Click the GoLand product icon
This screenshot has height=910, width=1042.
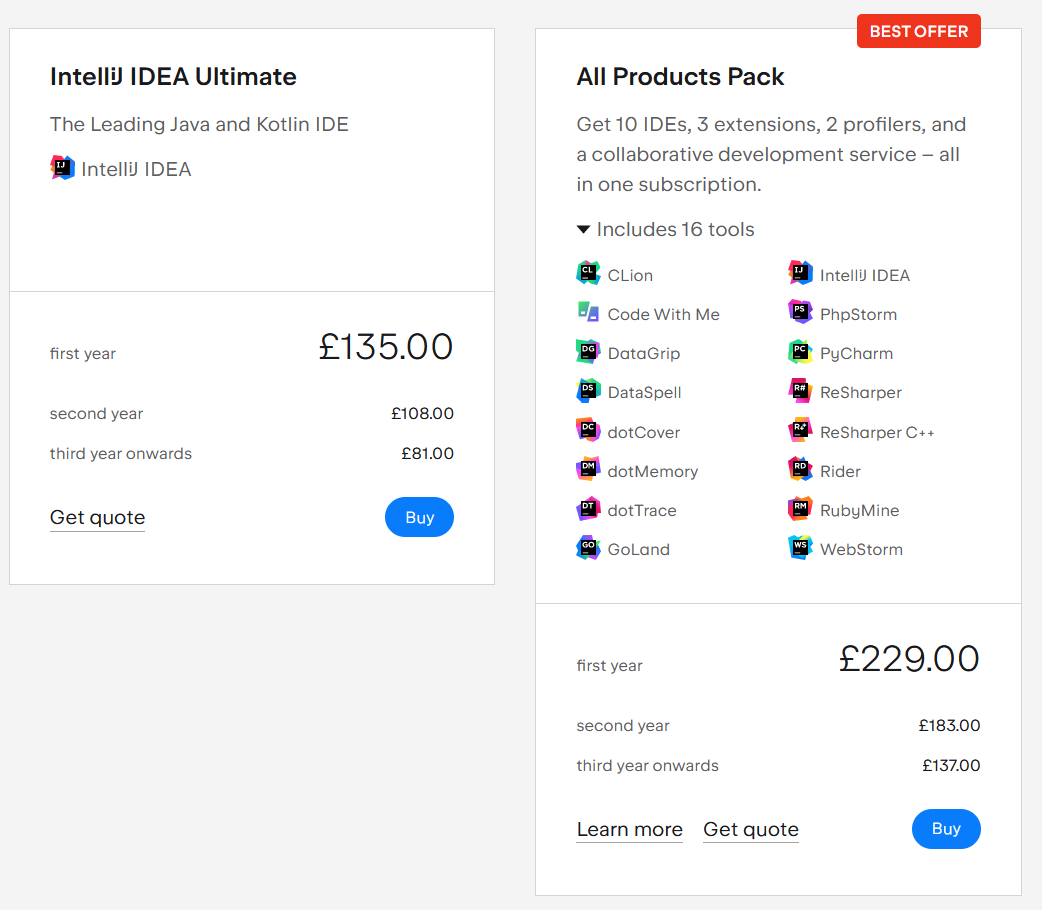(588, 548)
